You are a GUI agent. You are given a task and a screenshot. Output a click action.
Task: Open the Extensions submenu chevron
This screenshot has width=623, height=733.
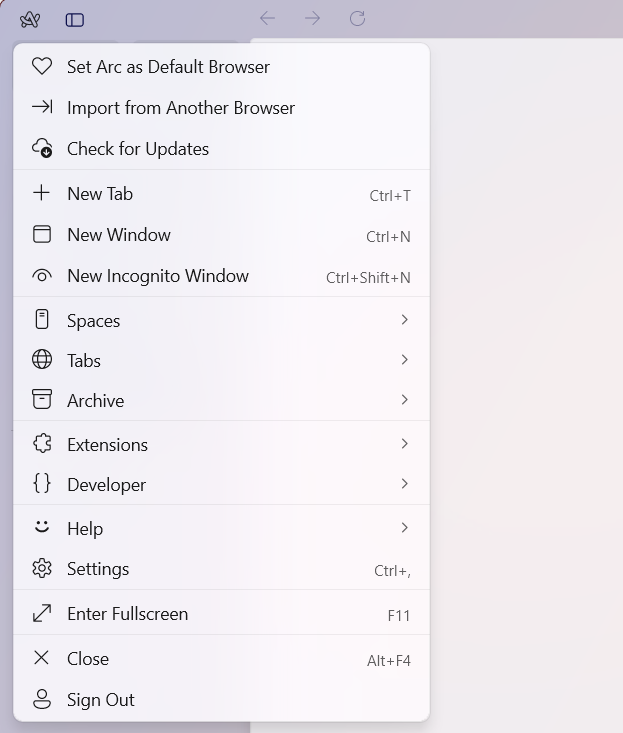[404, 444]
